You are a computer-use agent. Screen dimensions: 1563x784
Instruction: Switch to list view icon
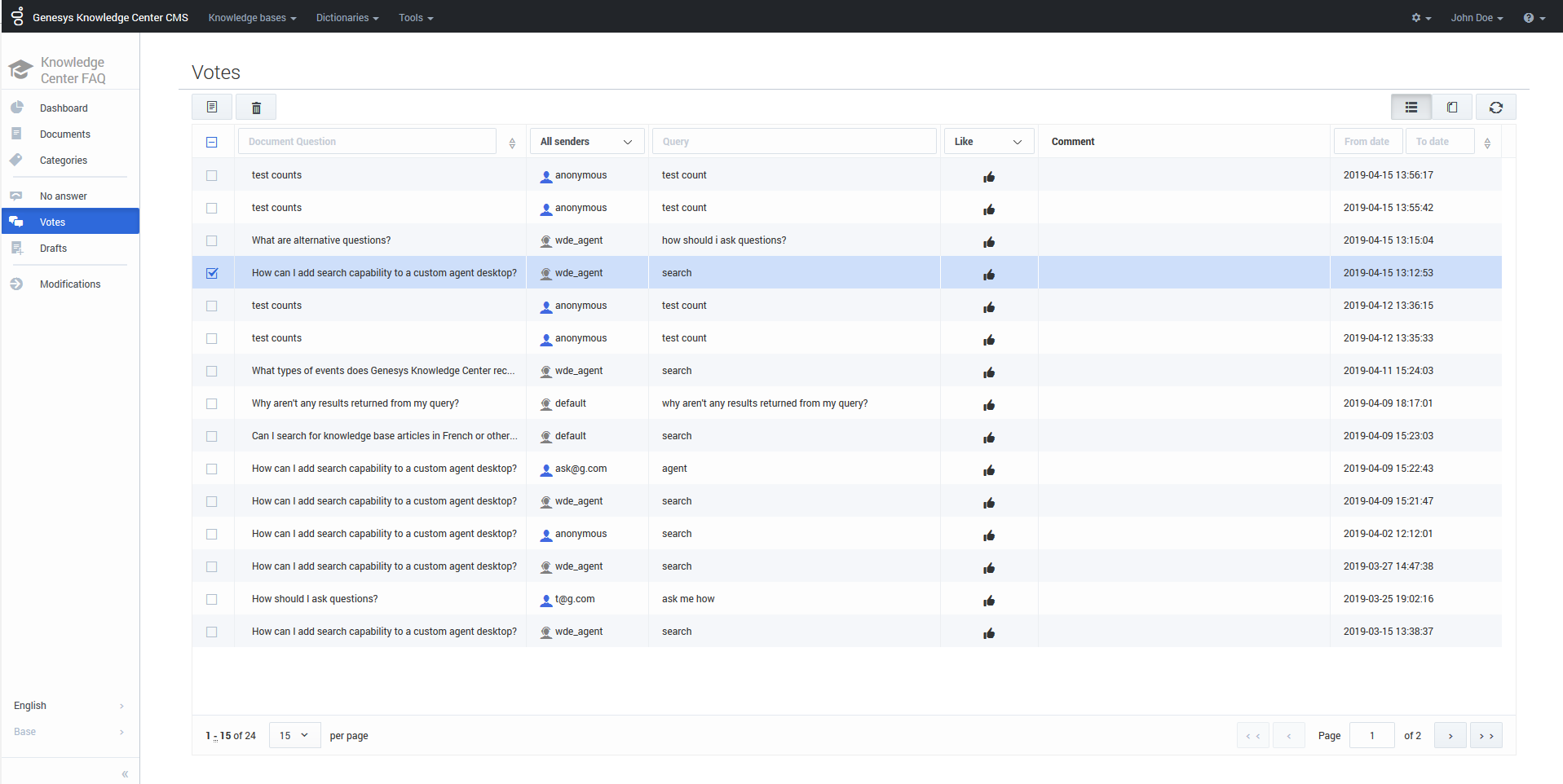1411,108
